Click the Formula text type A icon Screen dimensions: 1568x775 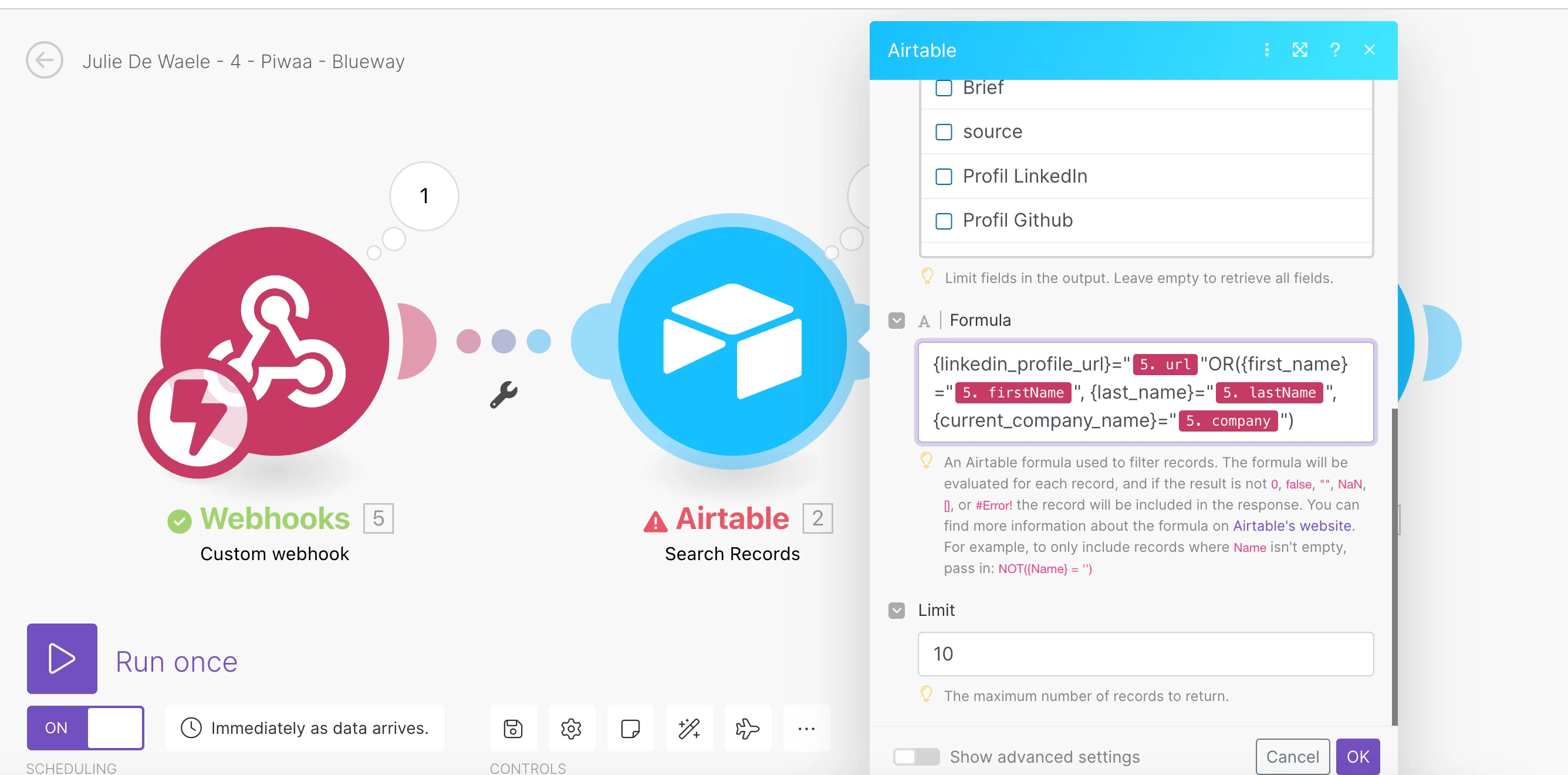pyautogui.click(x=924, y=321)
